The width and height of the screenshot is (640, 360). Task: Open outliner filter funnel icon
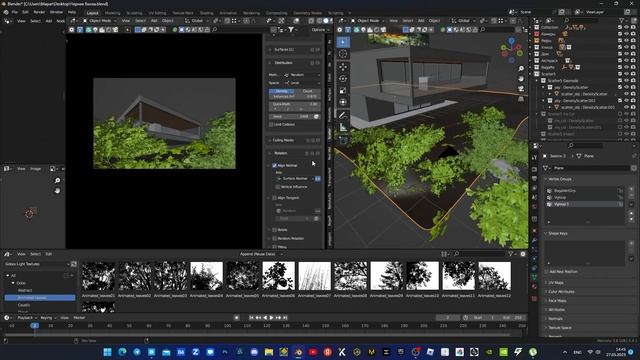(x=622, y=20)
